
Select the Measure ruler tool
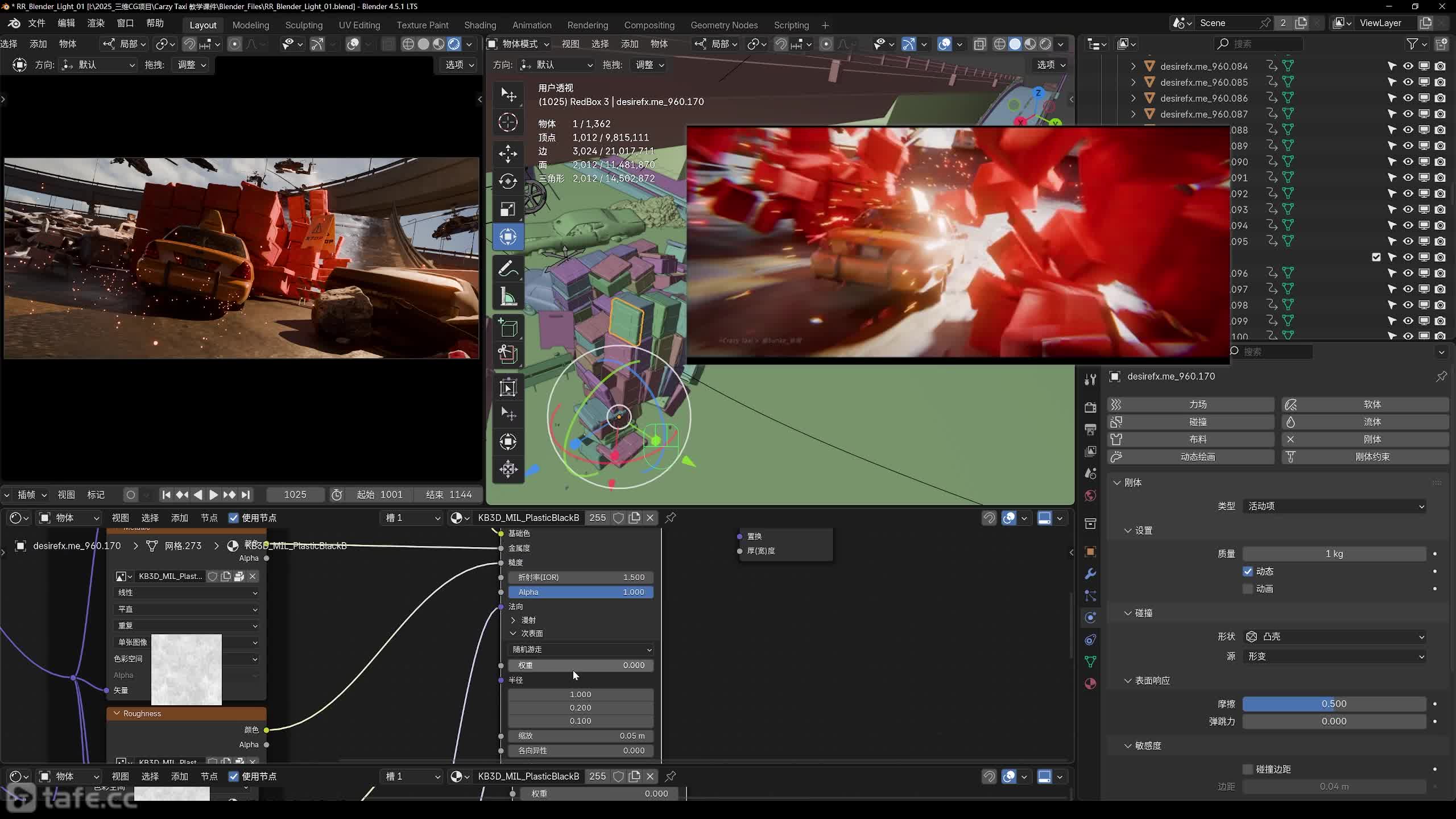508,297
